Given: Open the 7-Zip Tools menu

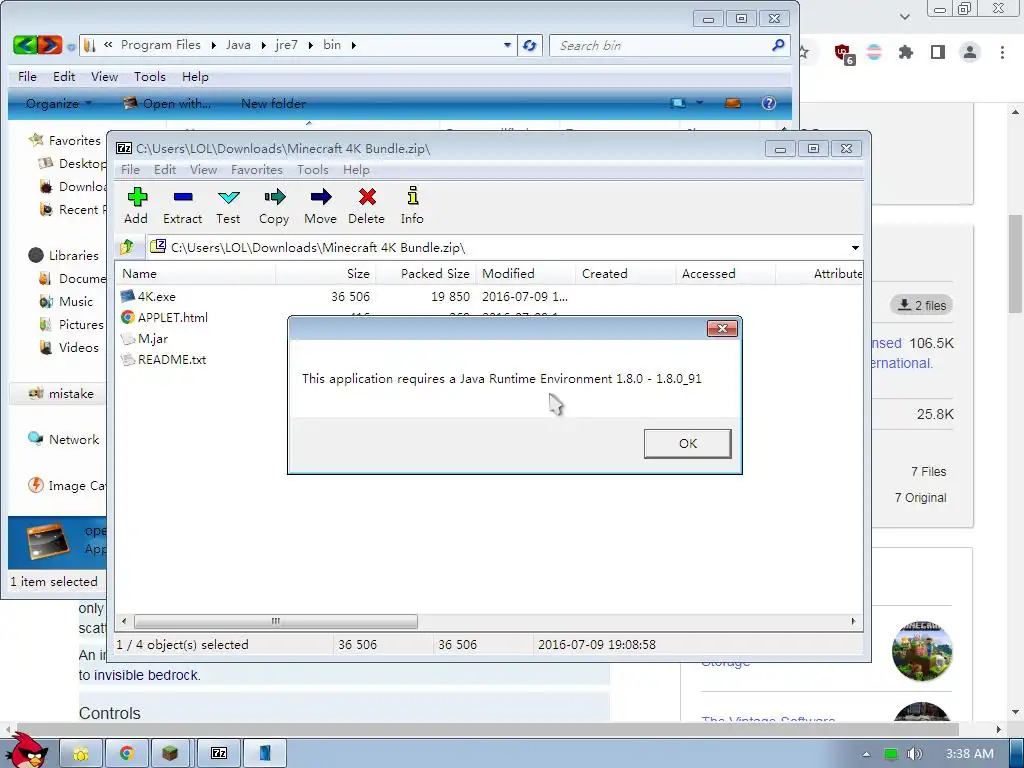Looking at the screenshot, I should (313, 170).
